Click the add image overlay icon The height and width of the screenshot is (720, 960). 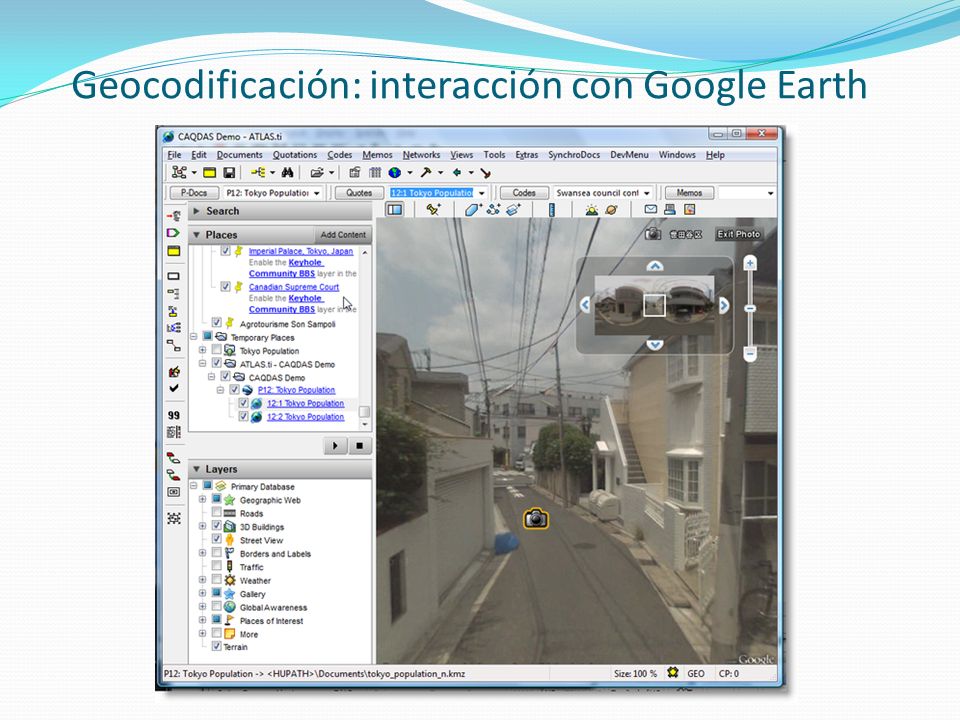pyautogui.click(x=513, y=210)
